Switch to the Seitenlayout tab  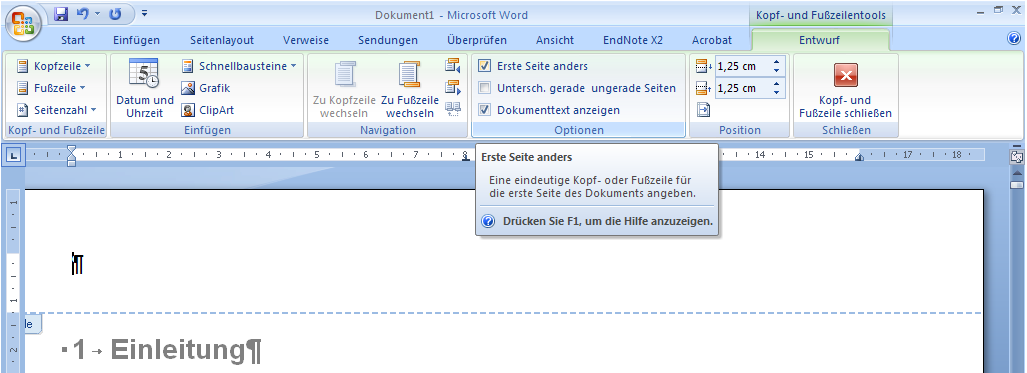(x=222, y=40)
